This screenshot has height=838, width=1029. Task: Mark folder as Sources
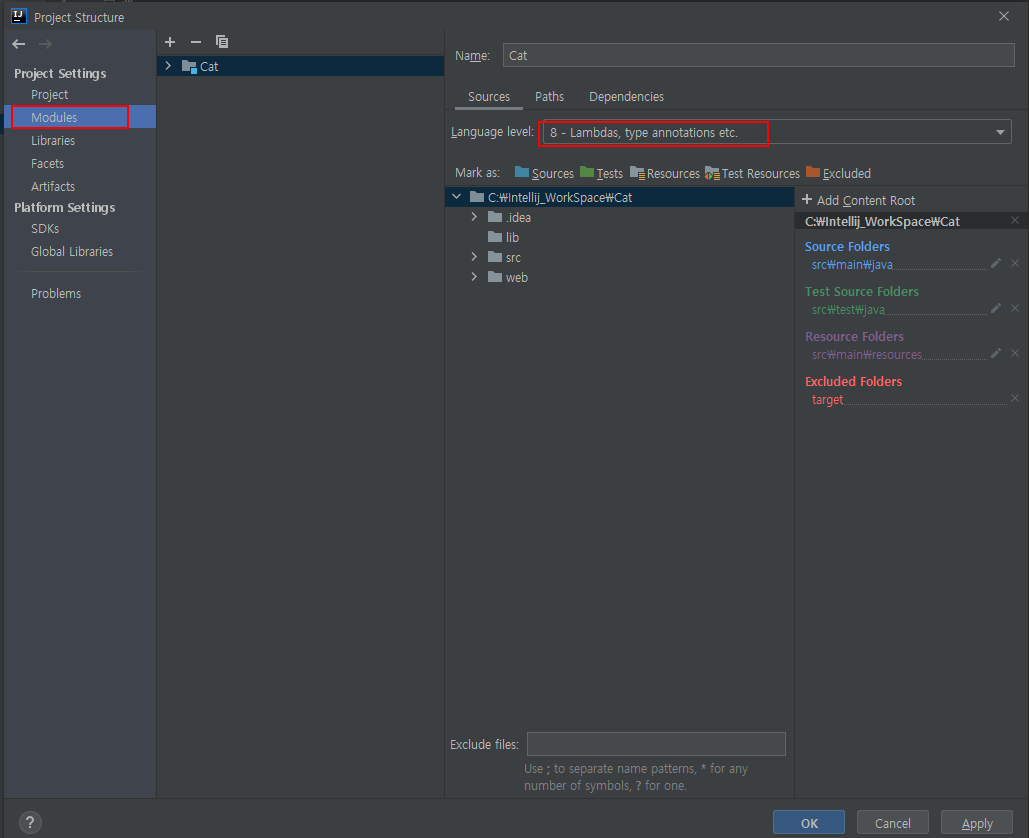coord(544,173)
